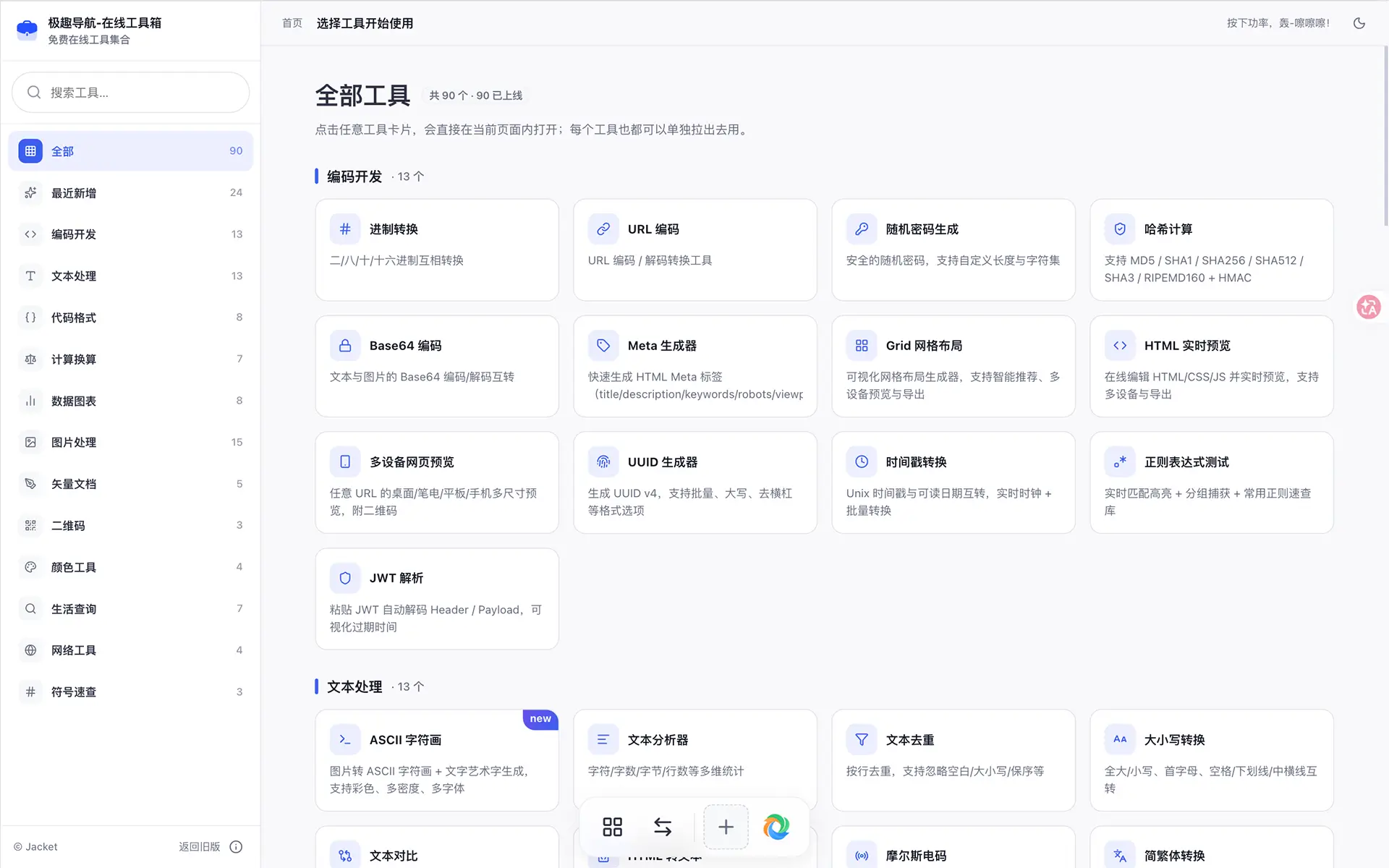Open the 随机密码生成 key icon

[x=862, y=229]
